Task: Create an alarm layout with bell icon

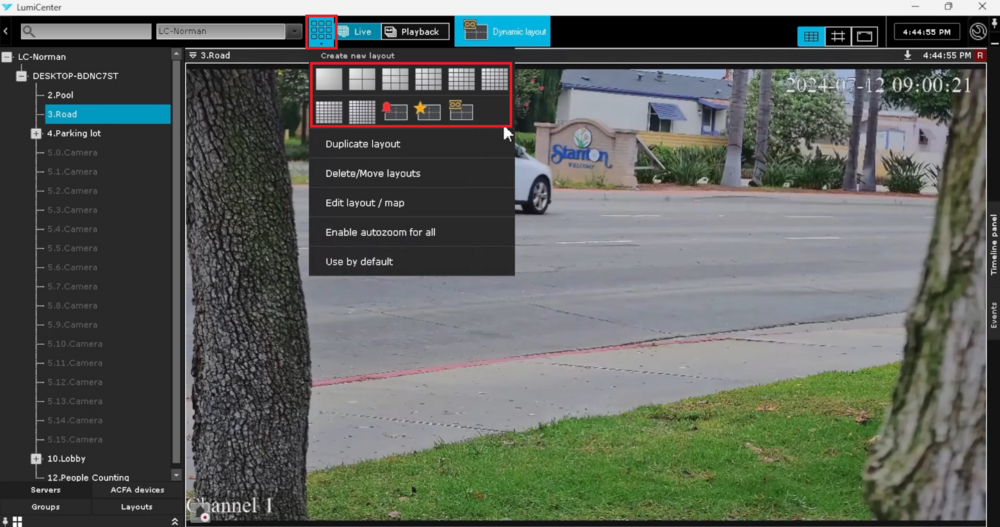Action: [395, 111]
